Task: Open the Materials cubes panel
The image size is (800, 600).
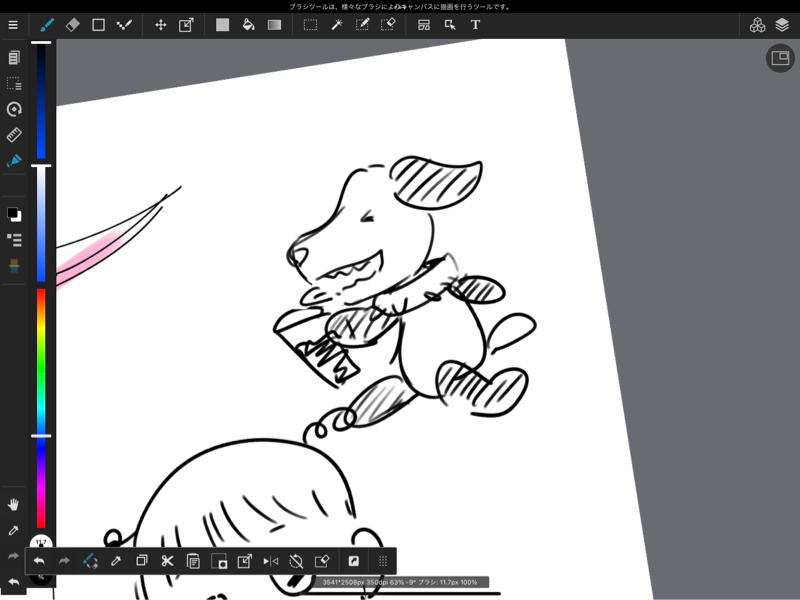Action: pyautogui.click(x=757, y=24)
